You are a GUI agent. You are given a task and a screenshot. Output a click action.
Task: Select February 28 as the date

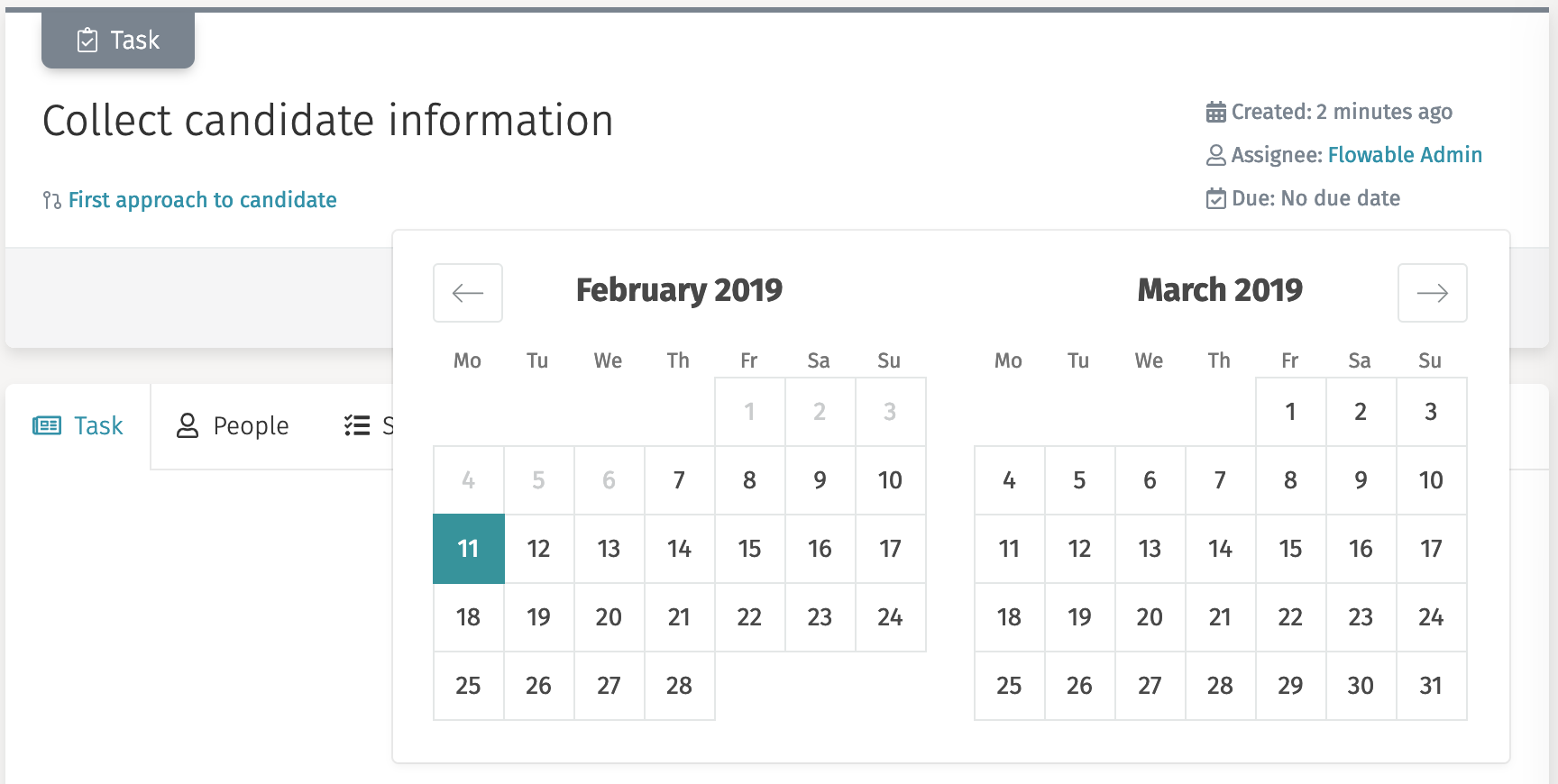tap(679, 686)
